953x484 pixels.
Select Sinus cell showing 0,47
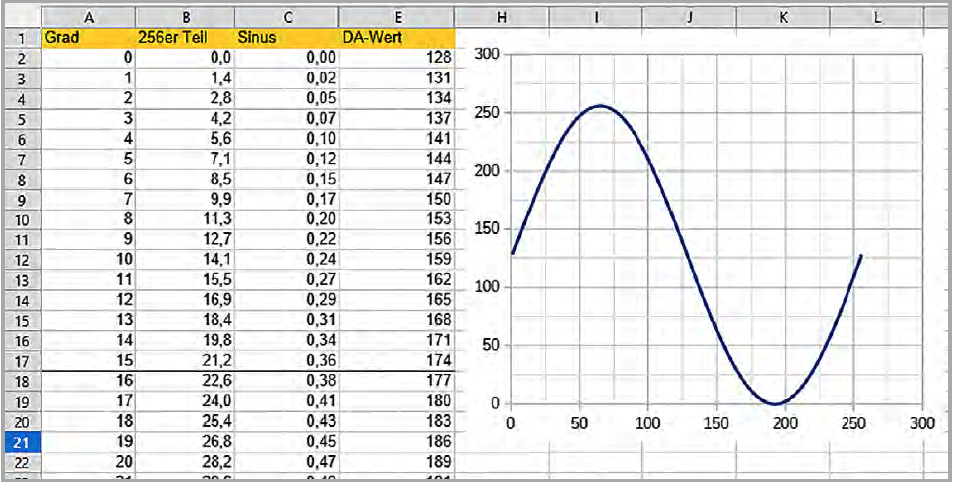pyautogui.click(x=287, y=462)
